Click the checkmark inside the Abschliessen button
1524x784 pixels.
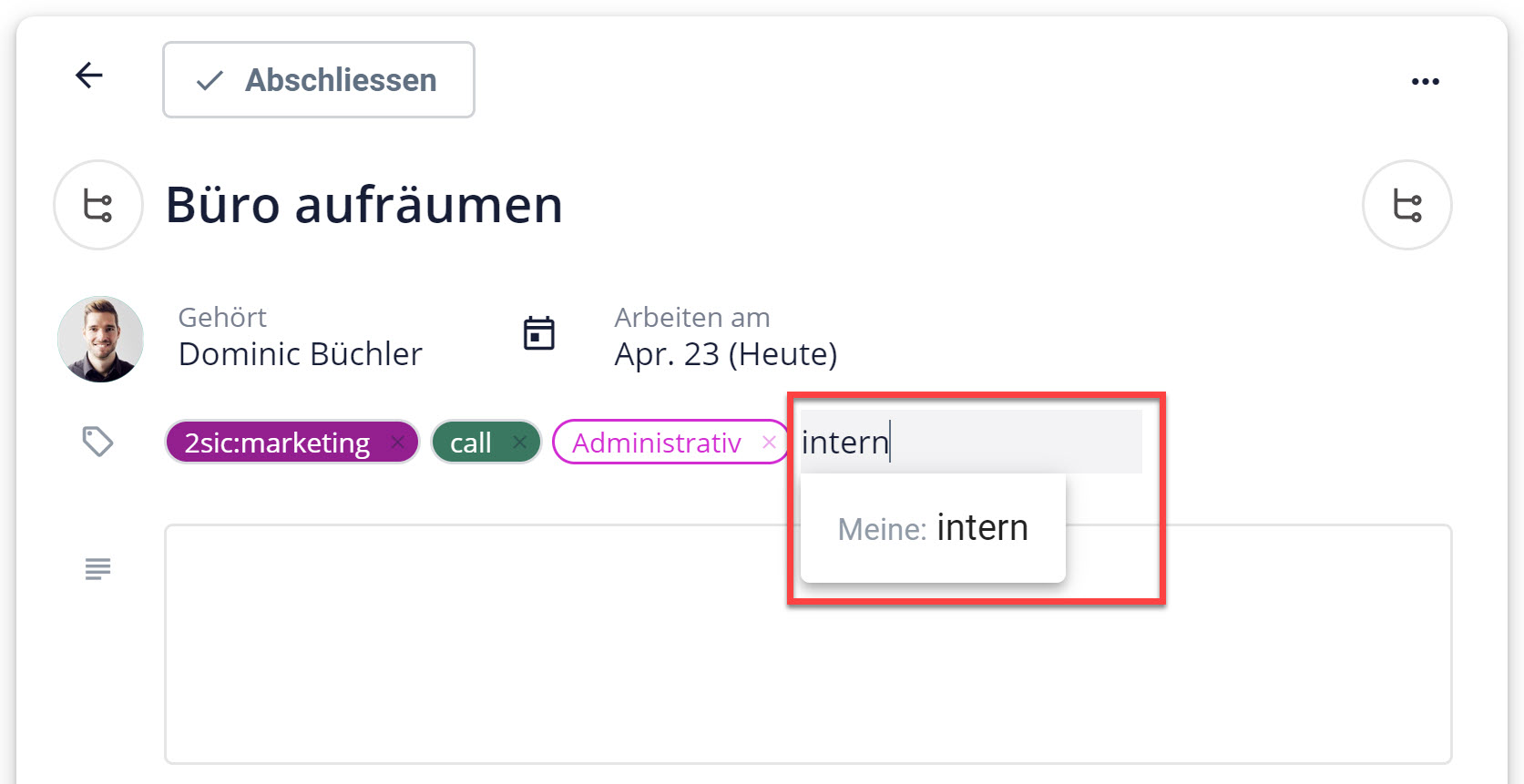[x=209, y=80]
